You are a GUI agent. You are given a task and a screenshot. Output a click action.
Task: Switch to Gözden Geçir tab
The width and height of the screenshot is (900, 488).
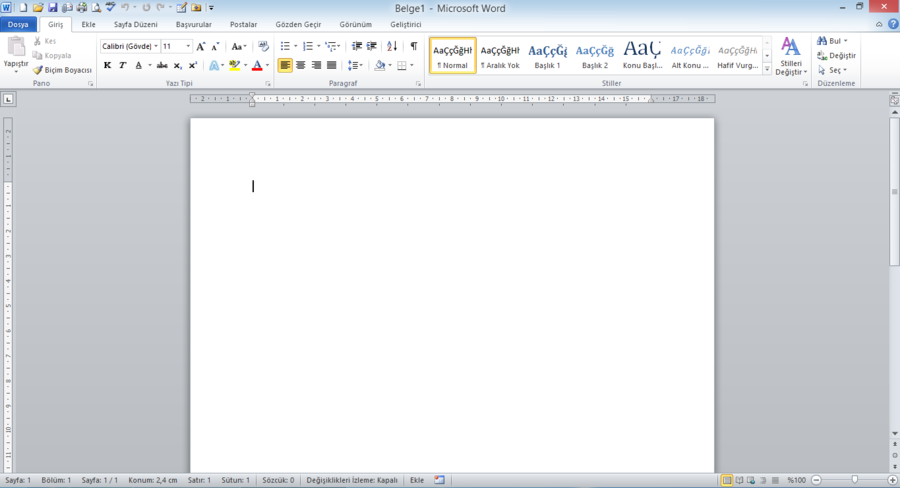pyautogui.click(x=298, y=25)
